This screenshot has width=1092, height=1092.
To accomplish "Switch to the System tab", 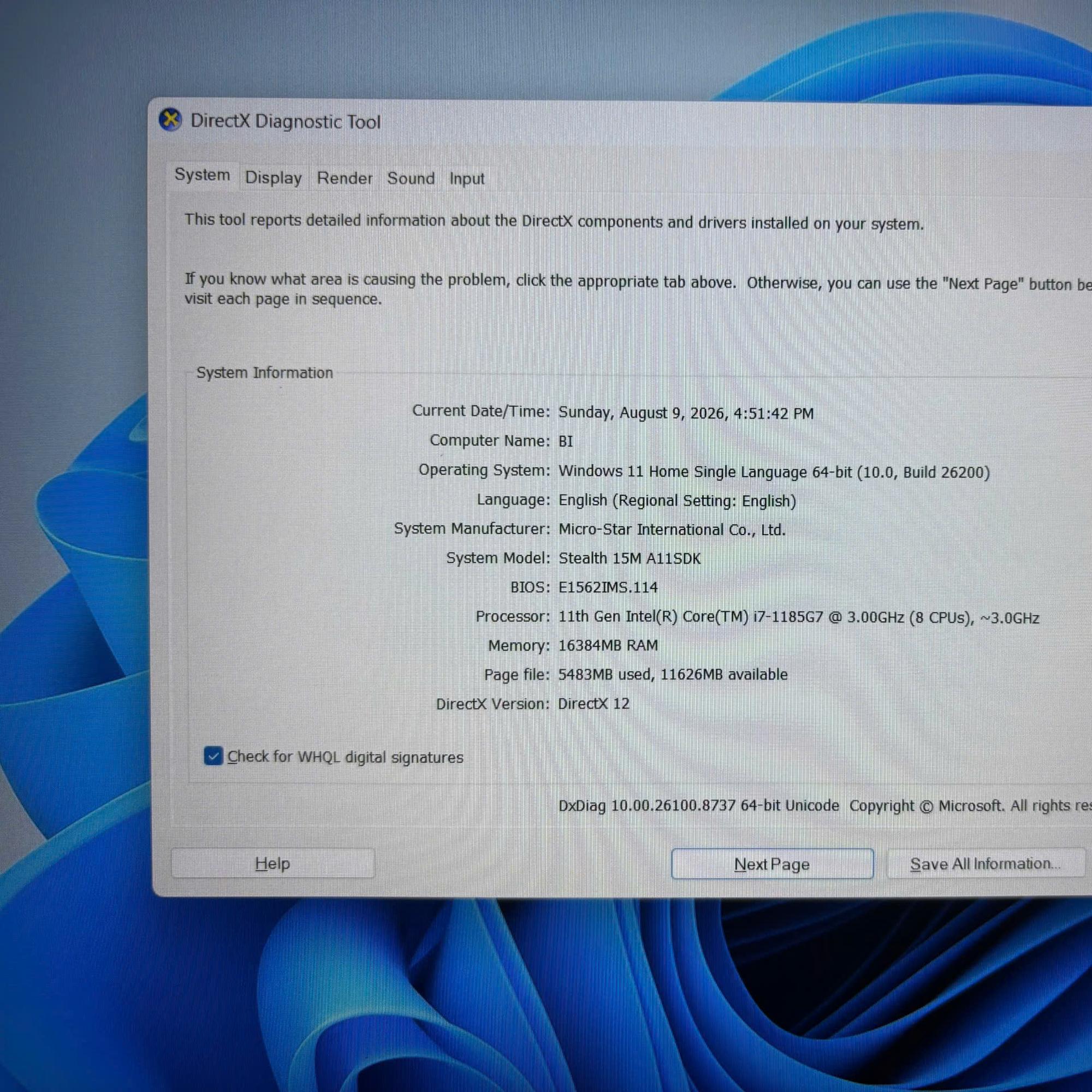I will (203, 175).
